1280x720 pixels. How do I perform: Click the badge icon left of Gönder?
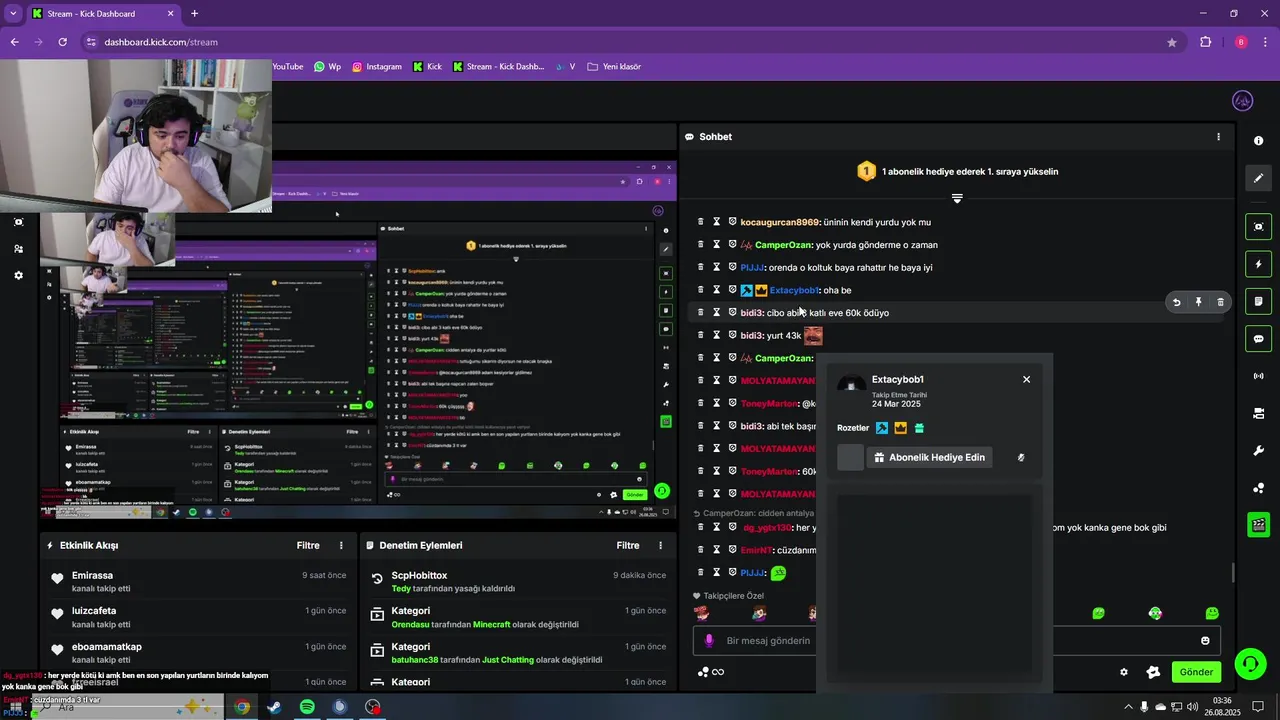point(1153,672)
